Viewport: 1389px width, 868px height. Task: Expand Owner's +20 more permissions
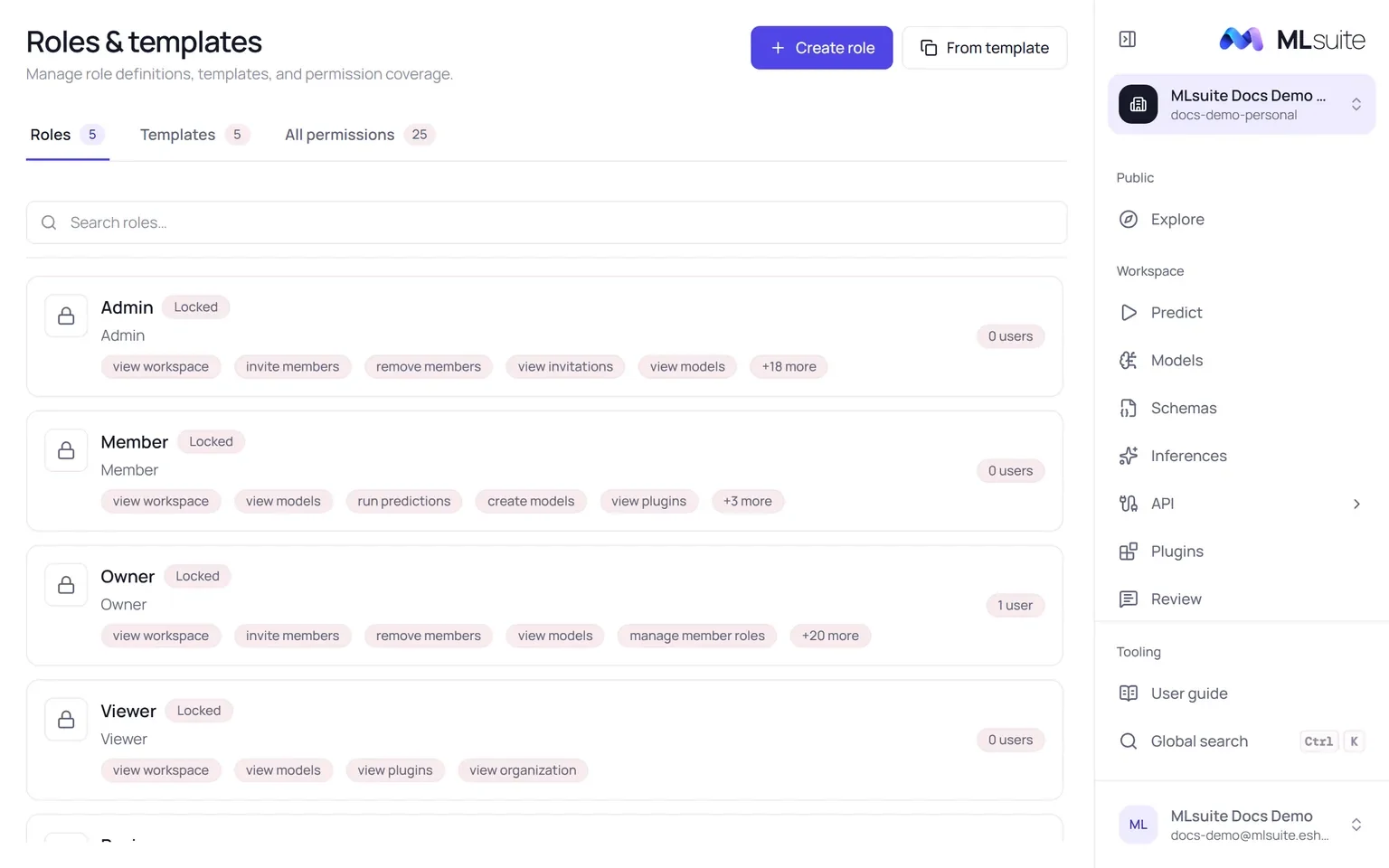click(x=830, y=636)
